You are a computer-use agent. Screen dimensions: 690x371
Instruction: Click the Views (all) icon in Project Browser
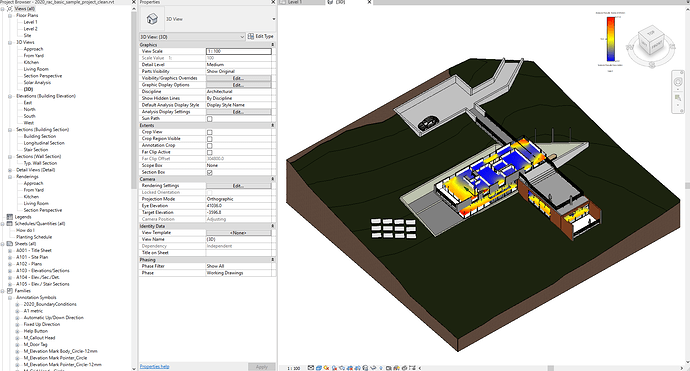tap(10, 9)
